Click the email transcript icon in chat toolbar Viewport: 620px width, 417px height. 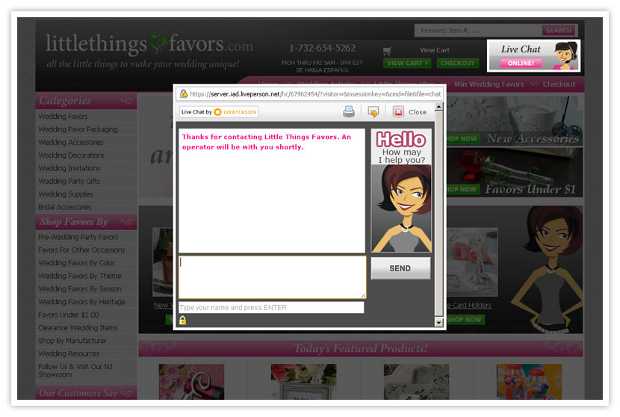(x=373, y=112)
